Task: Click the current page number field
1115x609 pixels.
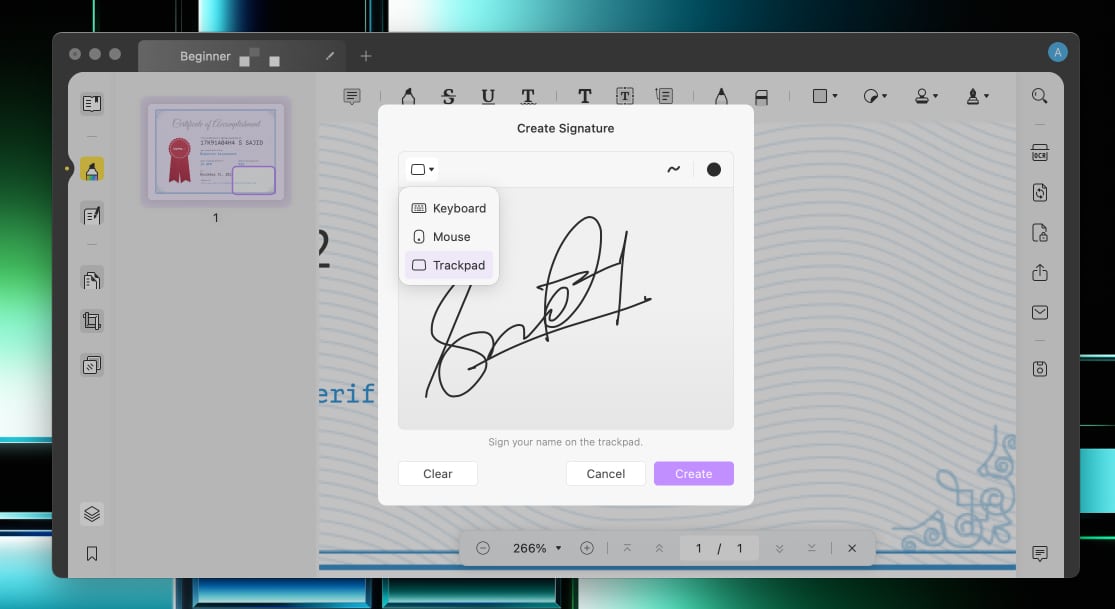Action: click(x=698, y=548)
